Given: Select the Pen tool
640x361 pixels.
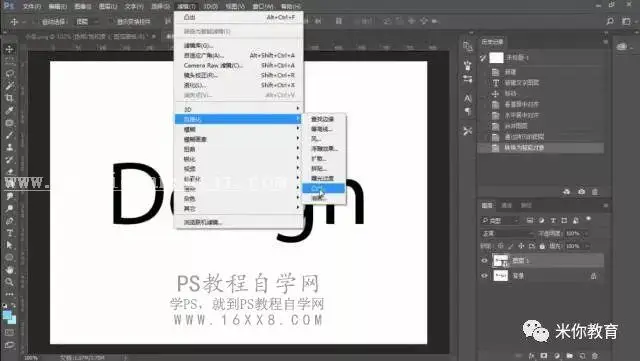Looking at the screenshot, I should (x=9, y=221).
